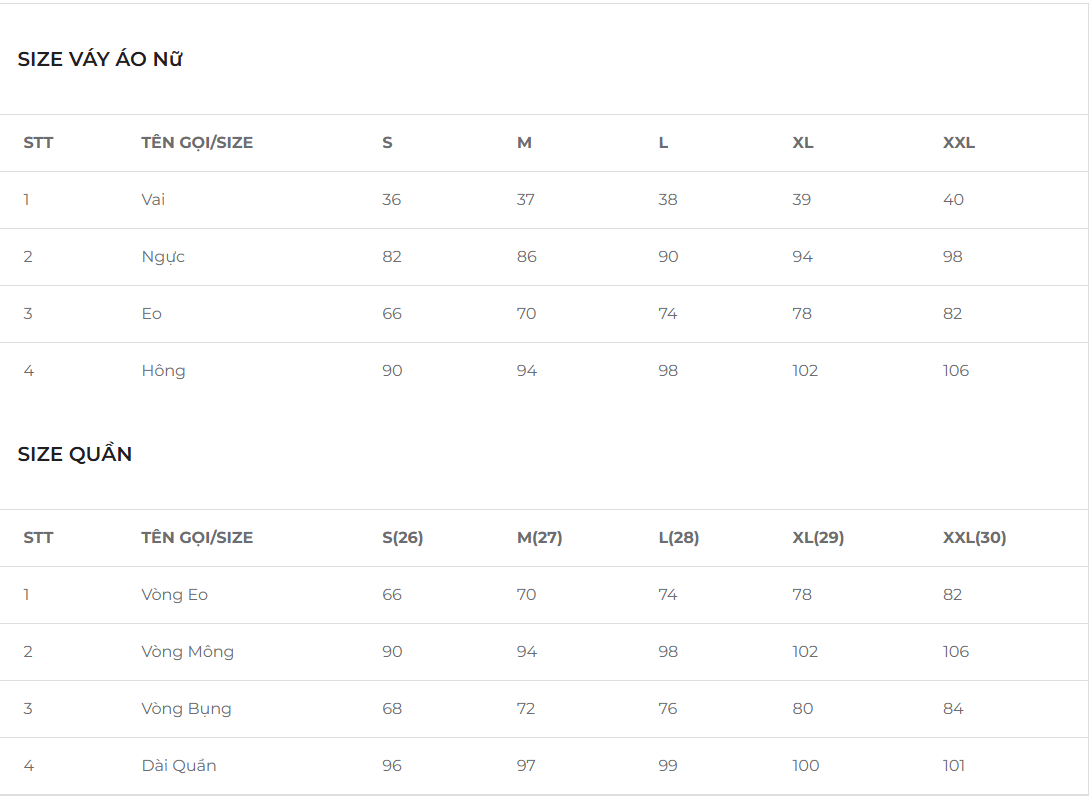
Task: Click the "Ngực" row label
Action: pyautogui.click(x=163, y=257)
